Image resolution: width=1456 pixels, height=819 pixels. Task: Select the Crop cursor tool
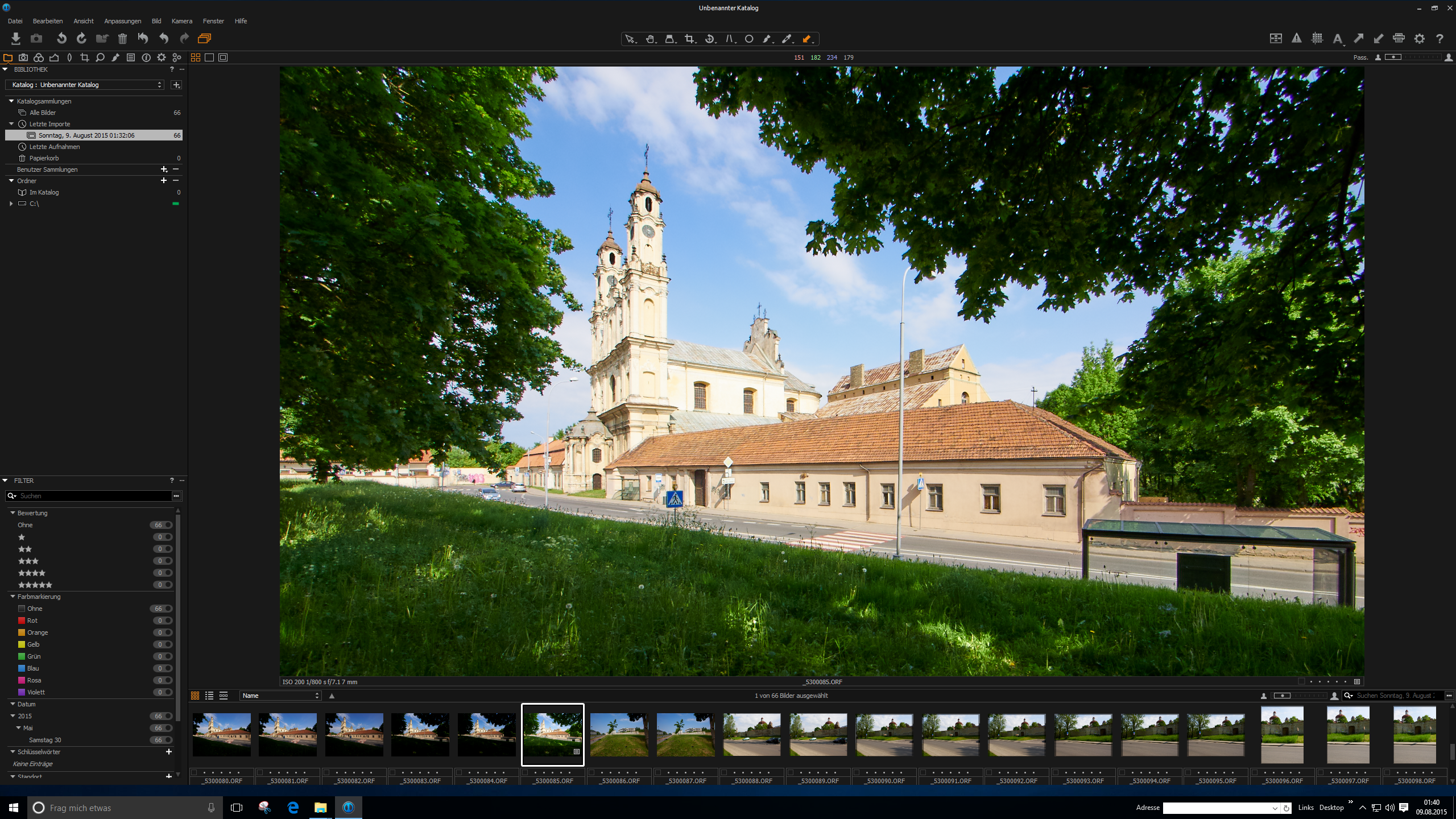(x=689, y=39)
